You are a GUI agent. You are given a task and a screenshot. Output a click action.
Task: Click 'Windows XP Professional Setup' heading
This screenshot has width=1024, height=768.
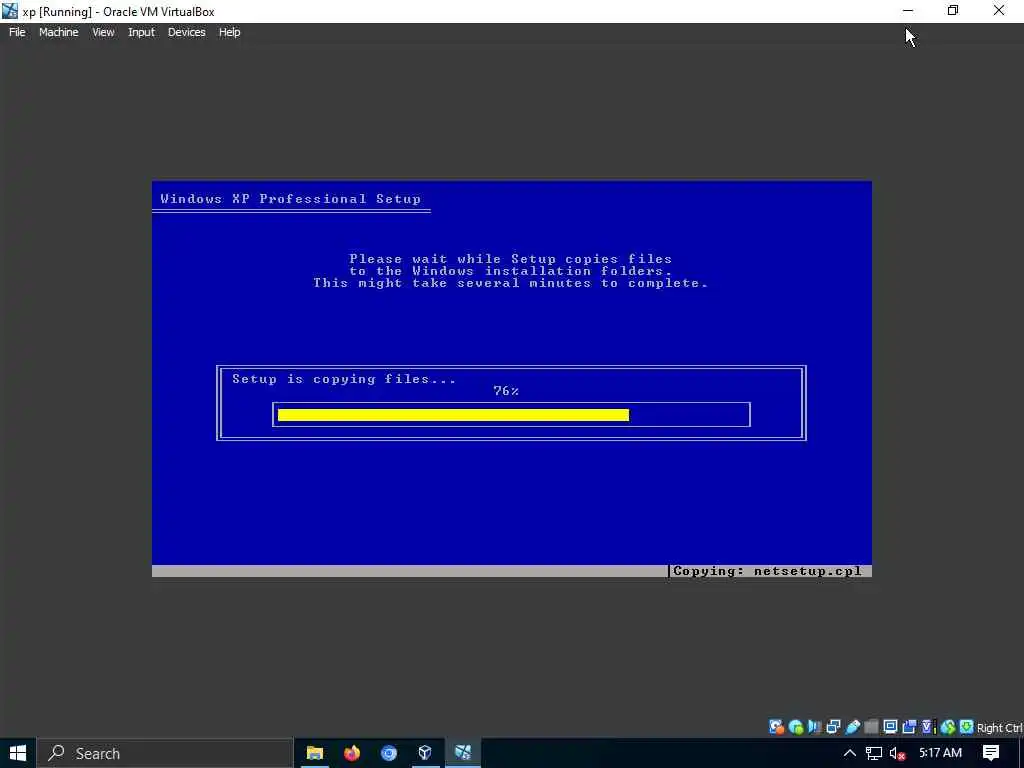coord(291,199)
